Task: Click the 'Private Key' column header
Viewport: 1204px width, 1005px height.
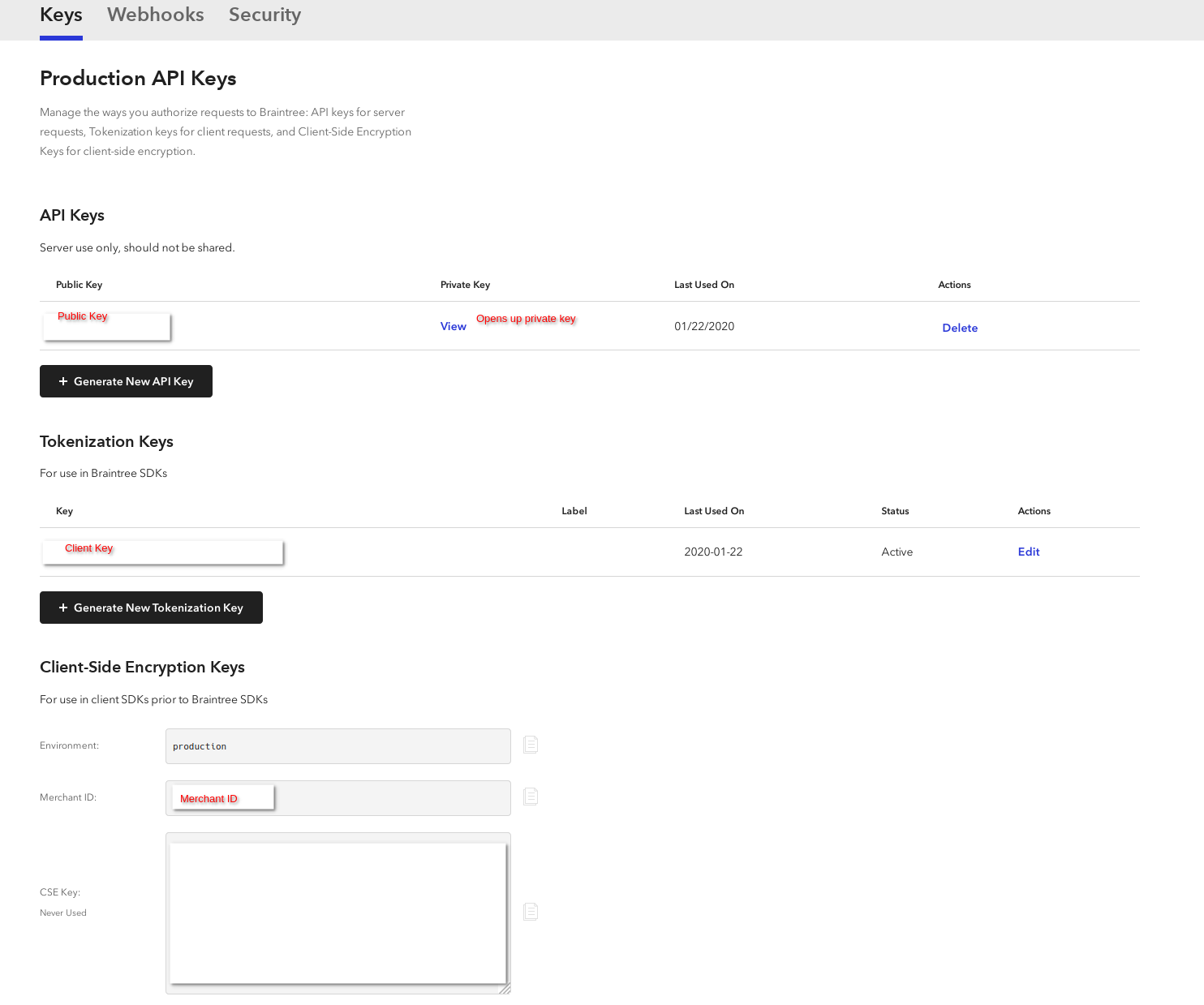Action: click(465, 285)
